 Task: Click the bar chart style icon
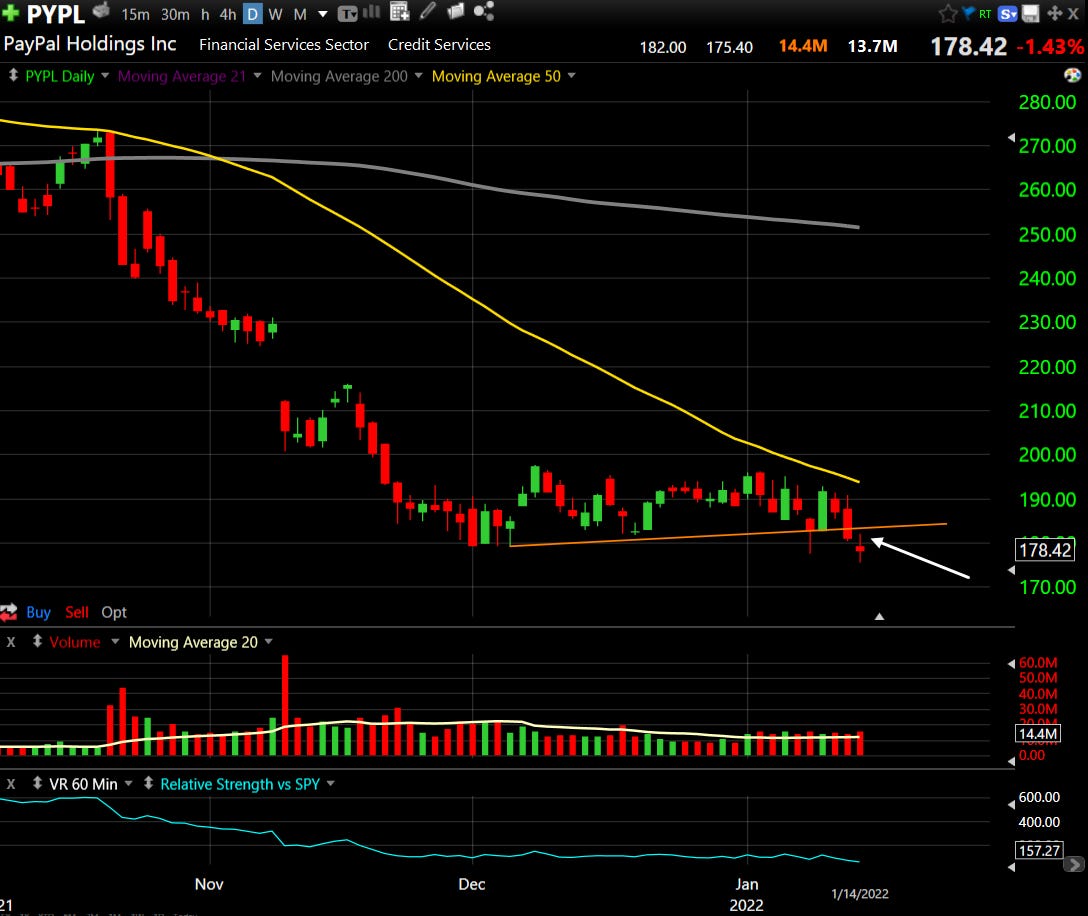pyautogui.click(x=371, y=12)
